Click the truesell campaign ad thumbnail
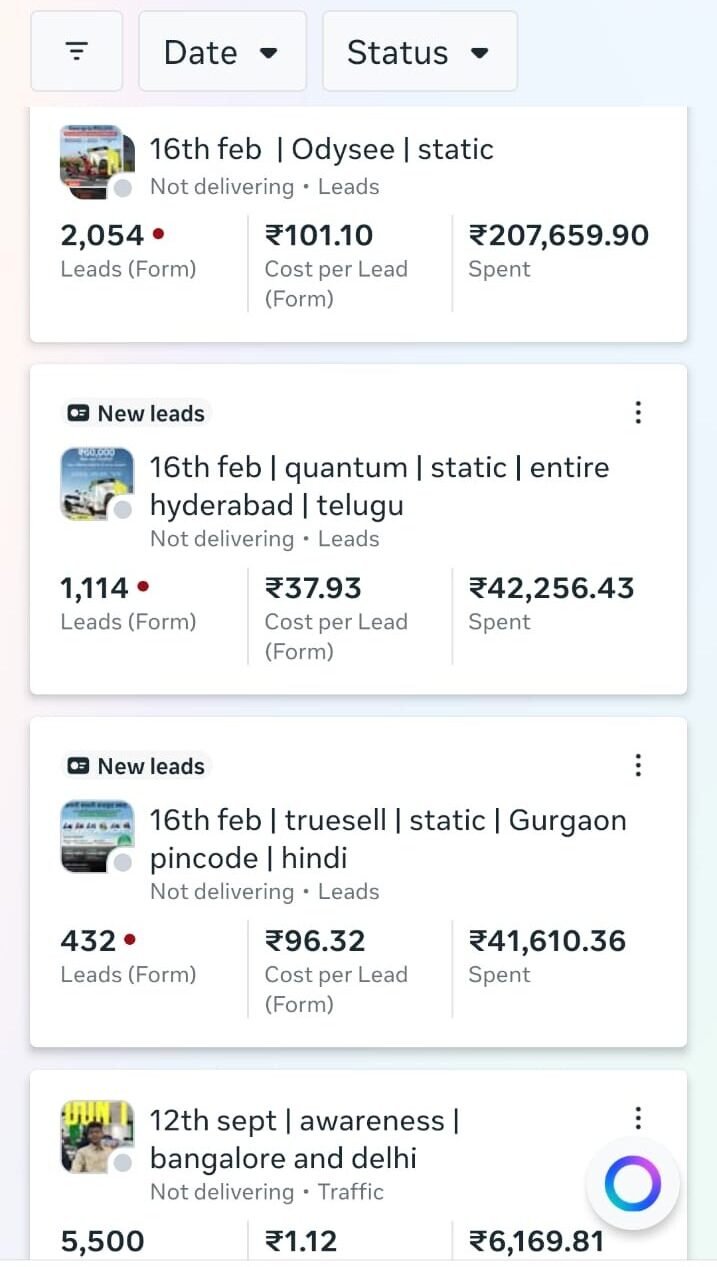 click(x=97, y=837)
